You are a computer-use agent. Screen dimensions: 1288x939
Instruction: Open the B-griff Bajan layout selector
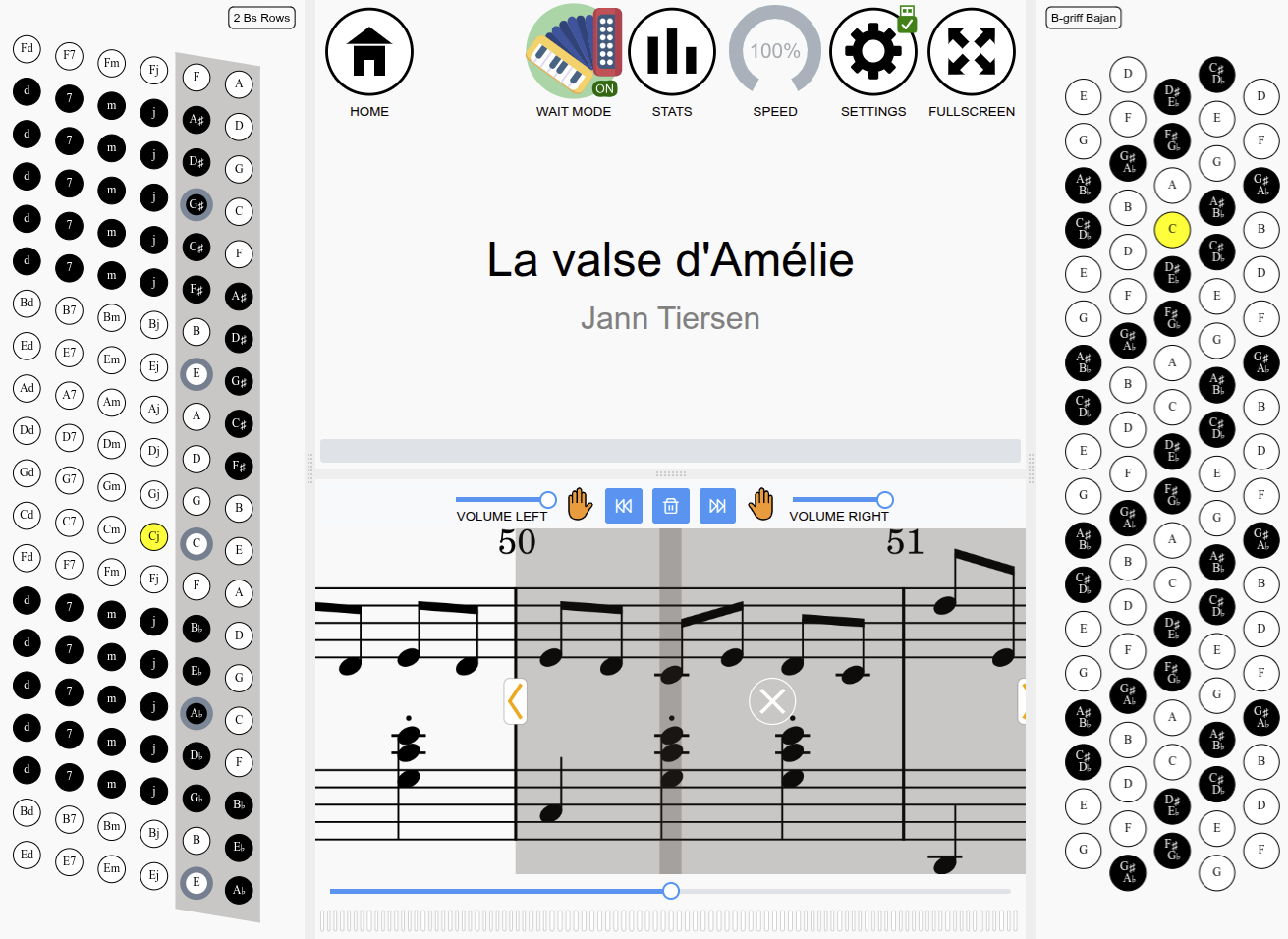tap(1084, 18)
